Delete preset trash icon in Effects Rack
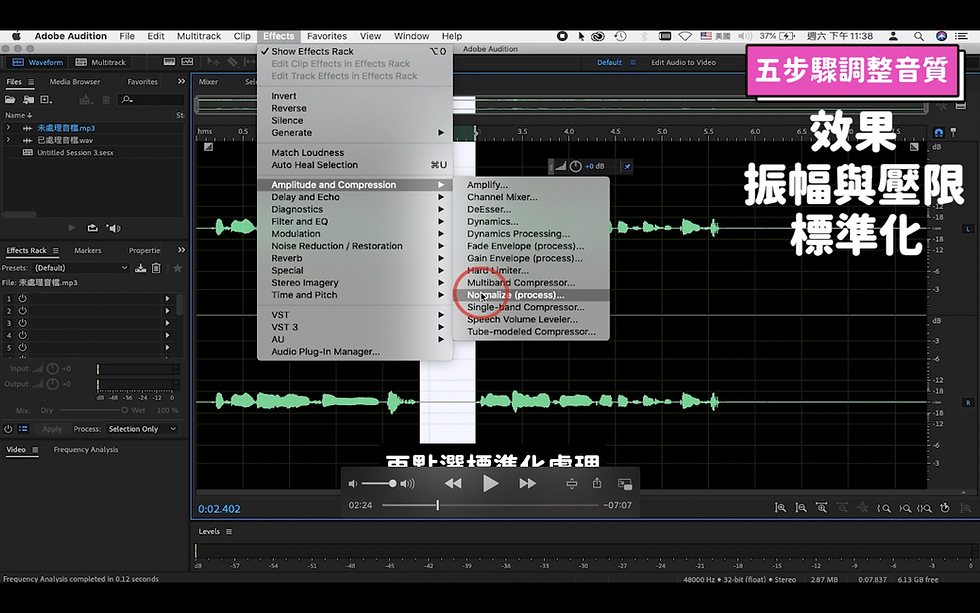The width and height of the screenshot is (980, 613). click(x=156, y=268)
